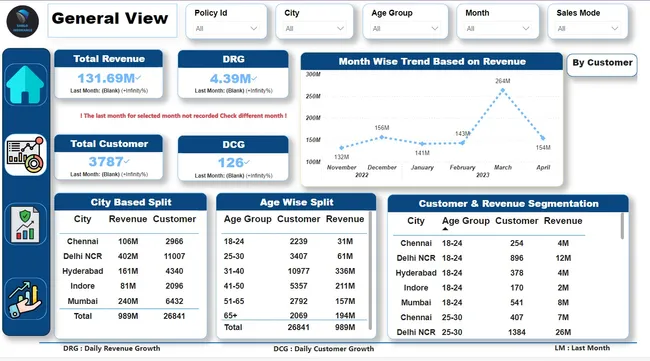Click the December 156M data point

click(x=382, y=137)
